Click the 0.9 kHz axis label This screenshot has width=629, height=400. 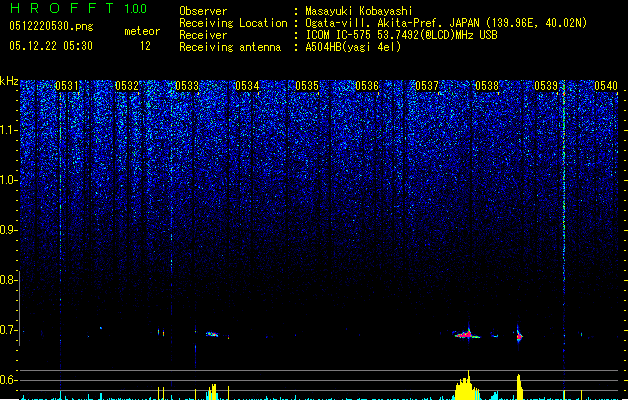pyautogui.click(x=9, y=230)
